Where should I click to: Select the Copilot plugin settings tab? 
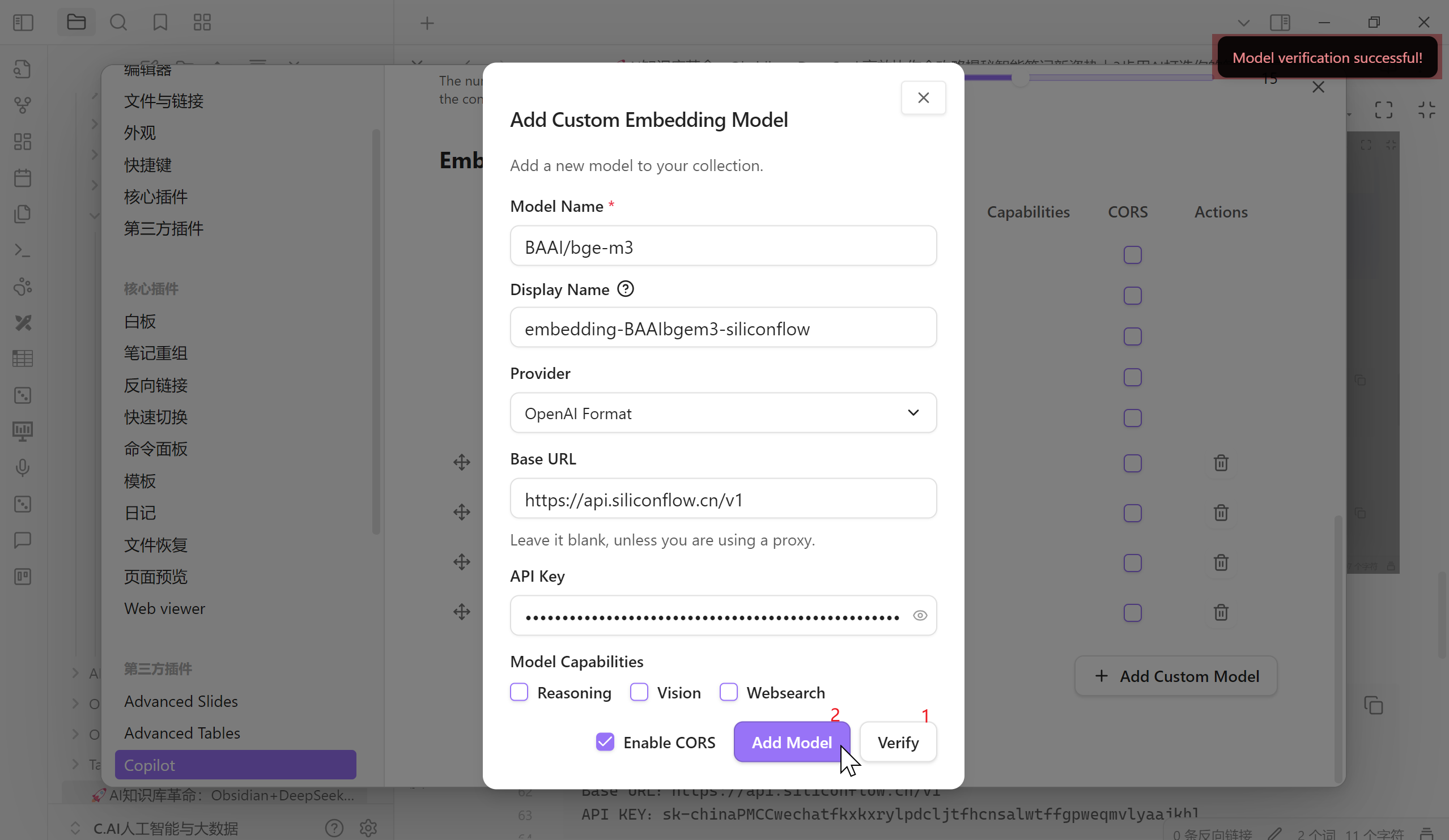[235, 765]
